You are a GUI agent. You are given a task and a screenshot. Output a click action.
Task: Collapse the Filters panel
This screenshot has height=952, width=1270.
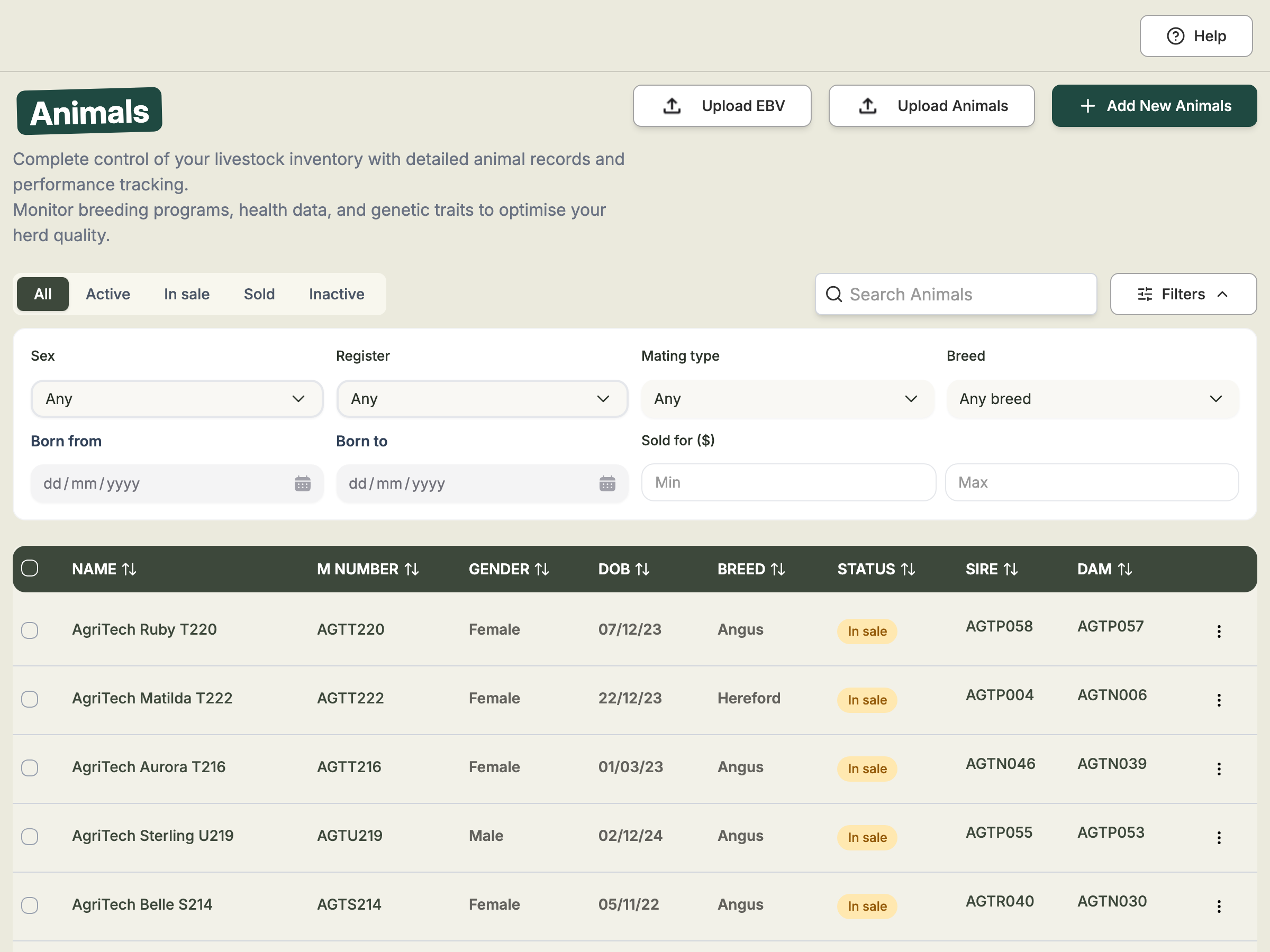click(1183, 295)
